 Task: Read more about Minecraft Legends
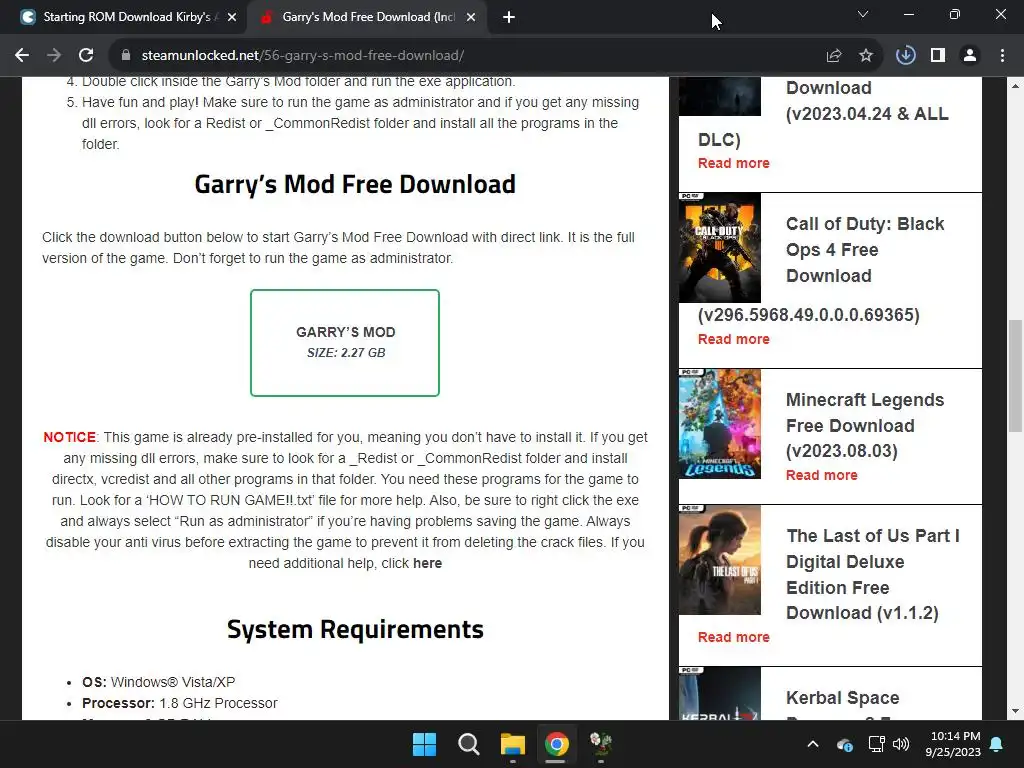(822, 475)
